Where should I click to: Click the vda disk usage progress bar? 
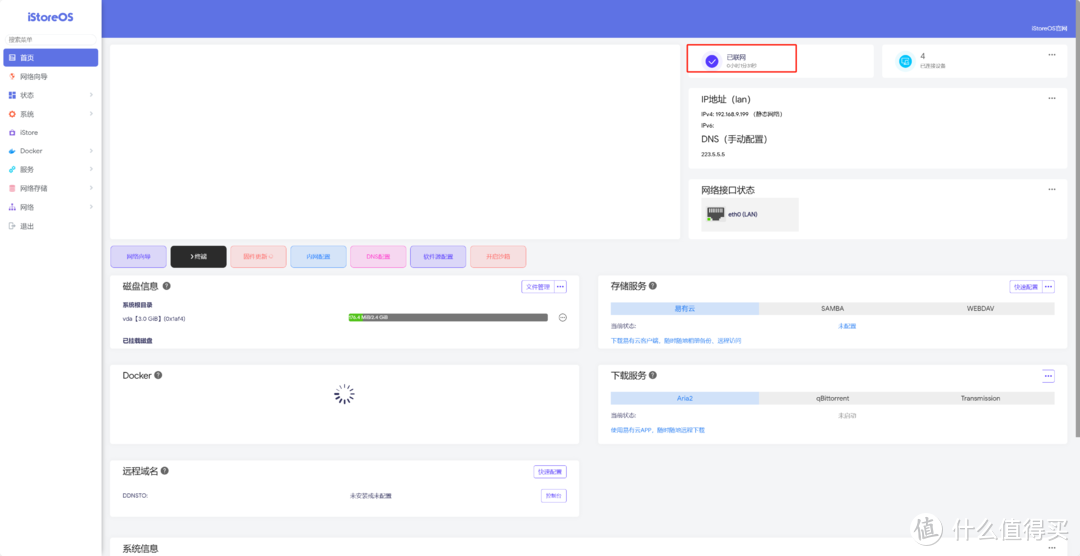coord(448,318)
